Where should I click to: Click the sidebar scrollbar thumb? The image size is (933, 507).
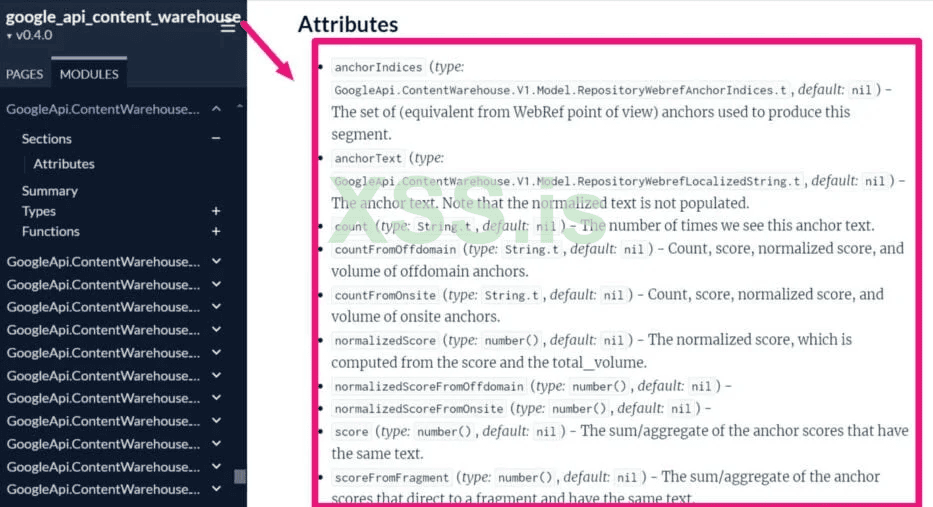click(240, 477)
